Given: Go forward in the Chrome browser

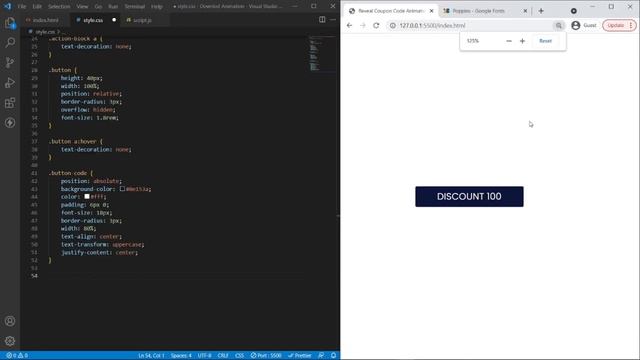Looking at the screenshot, I should [x=363, y=25].
